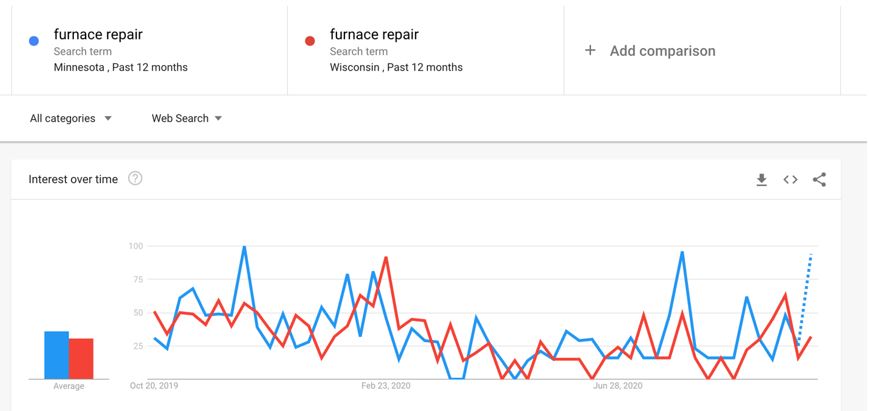
Task: Change the Wisconsin, Past 12 months filter
Action: tap(396, 68)
